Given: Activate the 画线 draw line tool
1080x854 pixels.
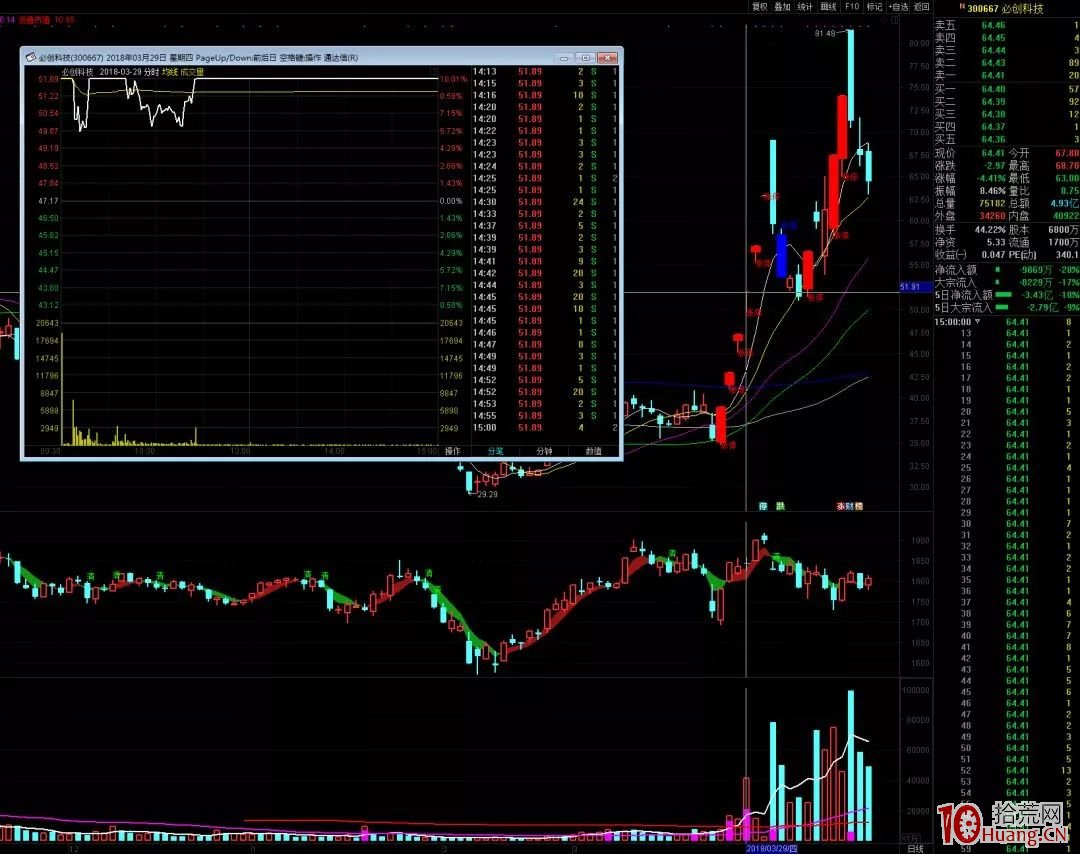Looking at the screenshot, I should point(829,6).
